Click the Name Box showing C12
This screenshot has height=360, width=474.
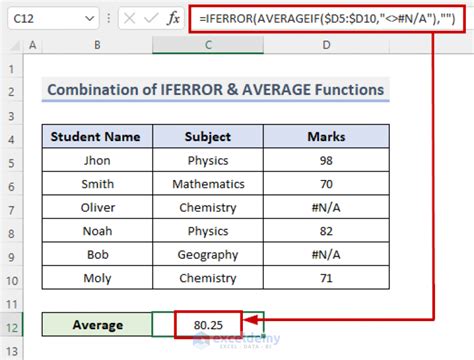tap(53, 19)
